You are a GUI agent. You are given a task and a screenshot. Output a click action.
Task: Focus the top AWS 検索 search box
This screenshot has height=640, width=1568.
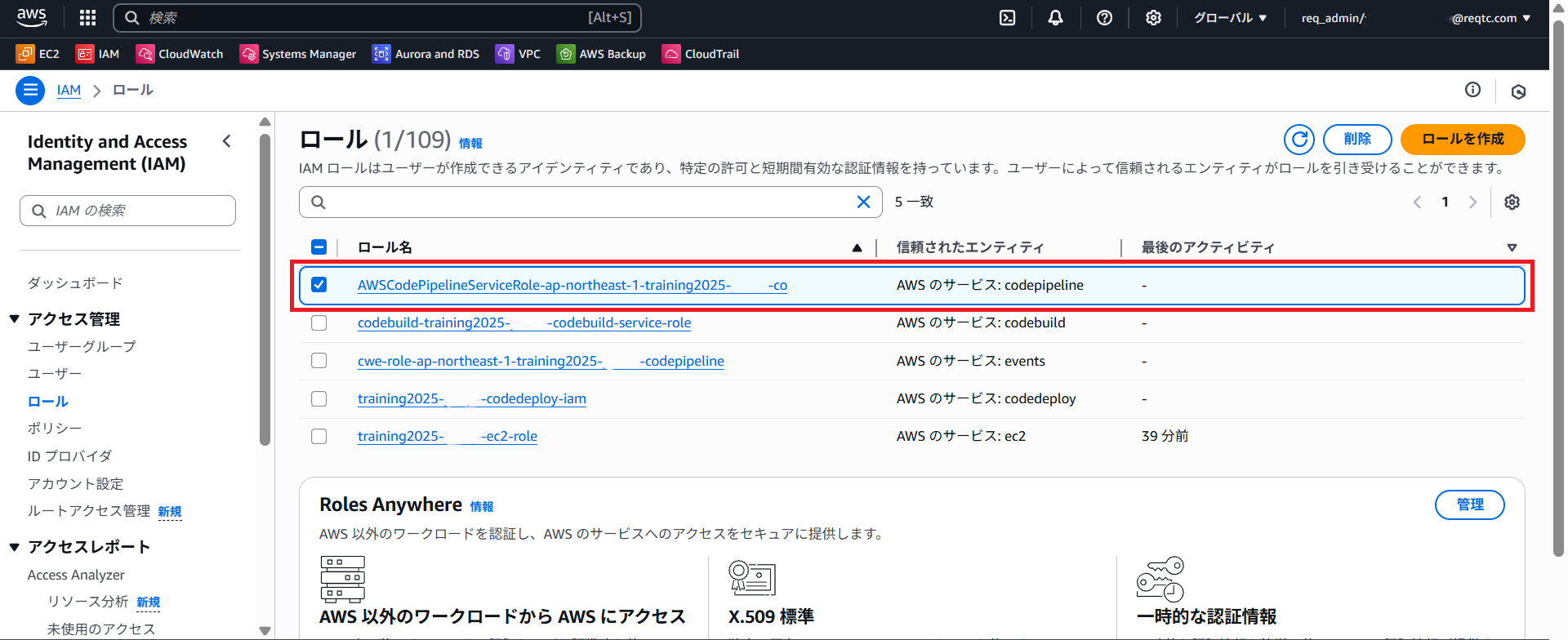(x=377, y=18)
